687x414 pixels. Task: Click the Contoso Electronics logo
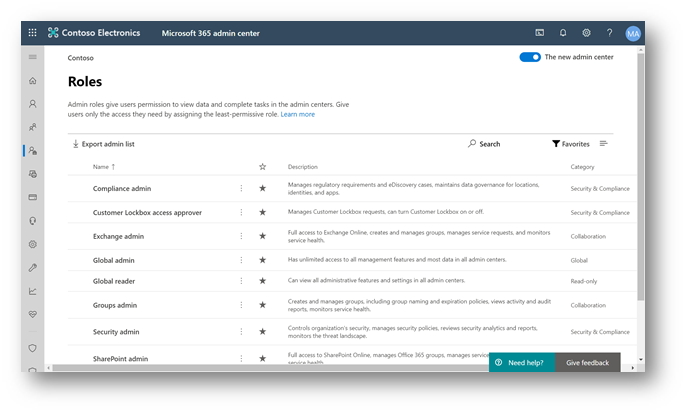point(94,32)
